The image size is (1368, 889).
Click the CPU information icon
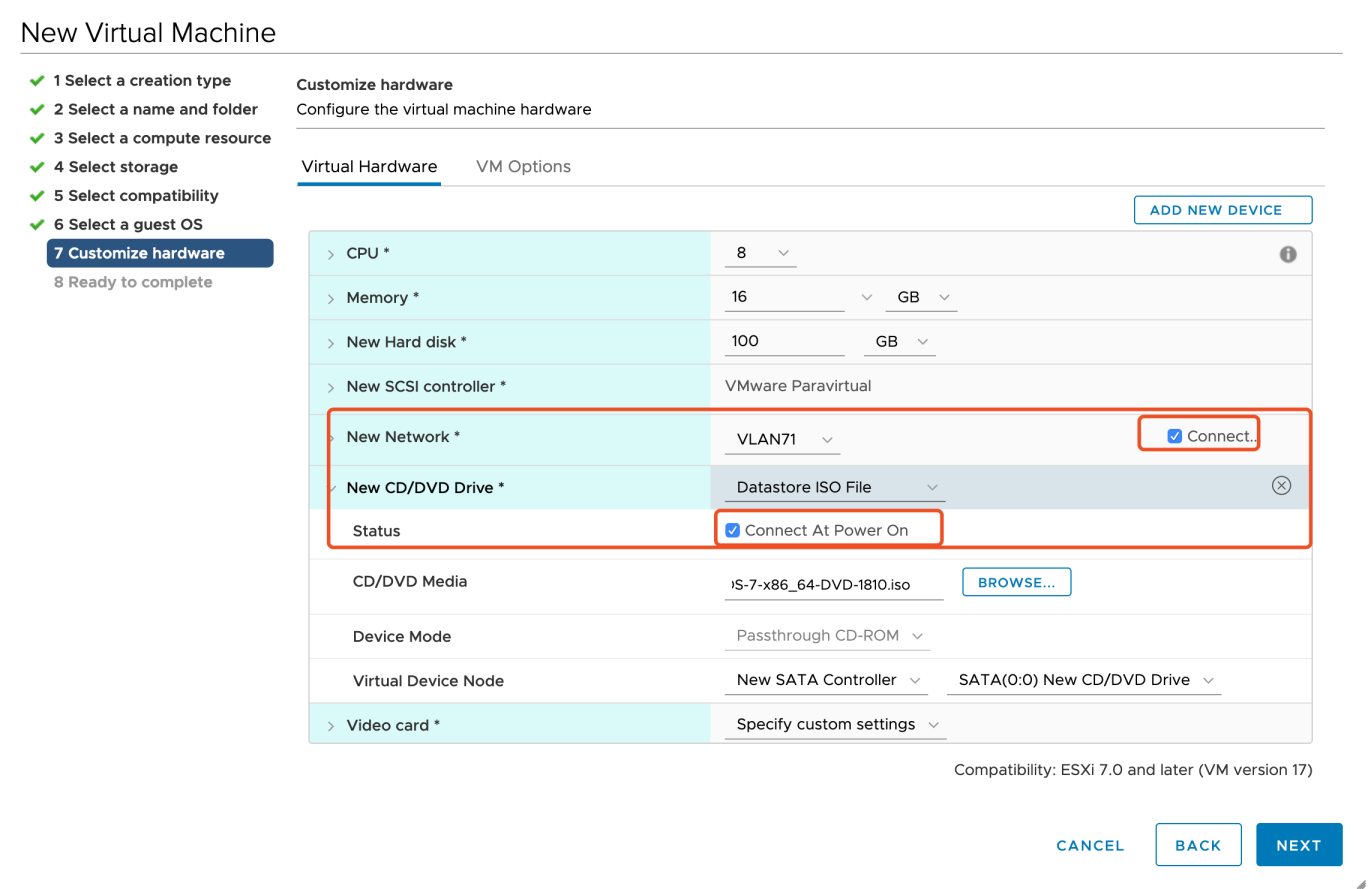(1286, 254)
